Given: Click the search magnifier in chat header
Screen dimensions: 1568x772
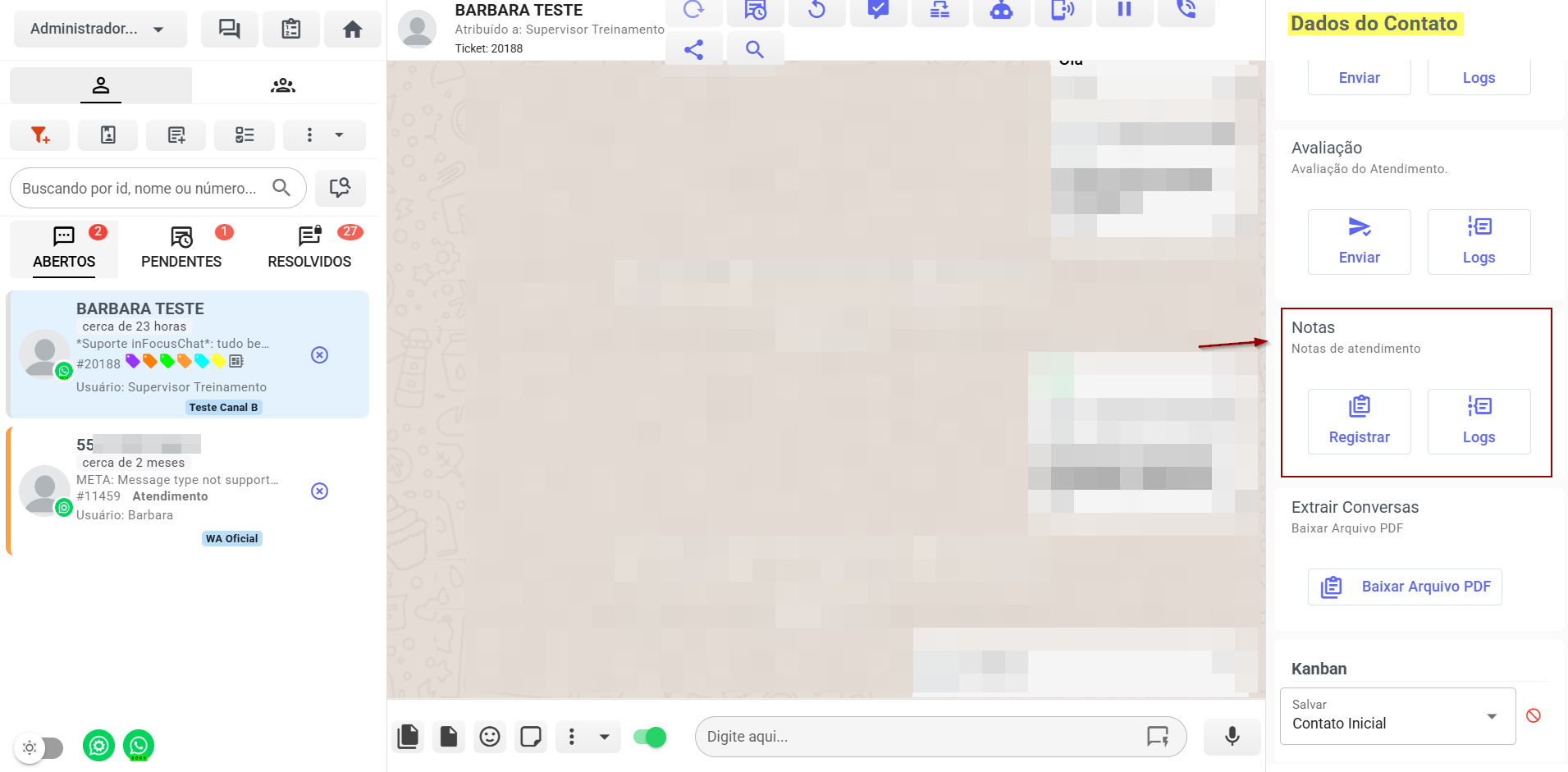Looking at the screenshot, I should [x=754, y=50].
